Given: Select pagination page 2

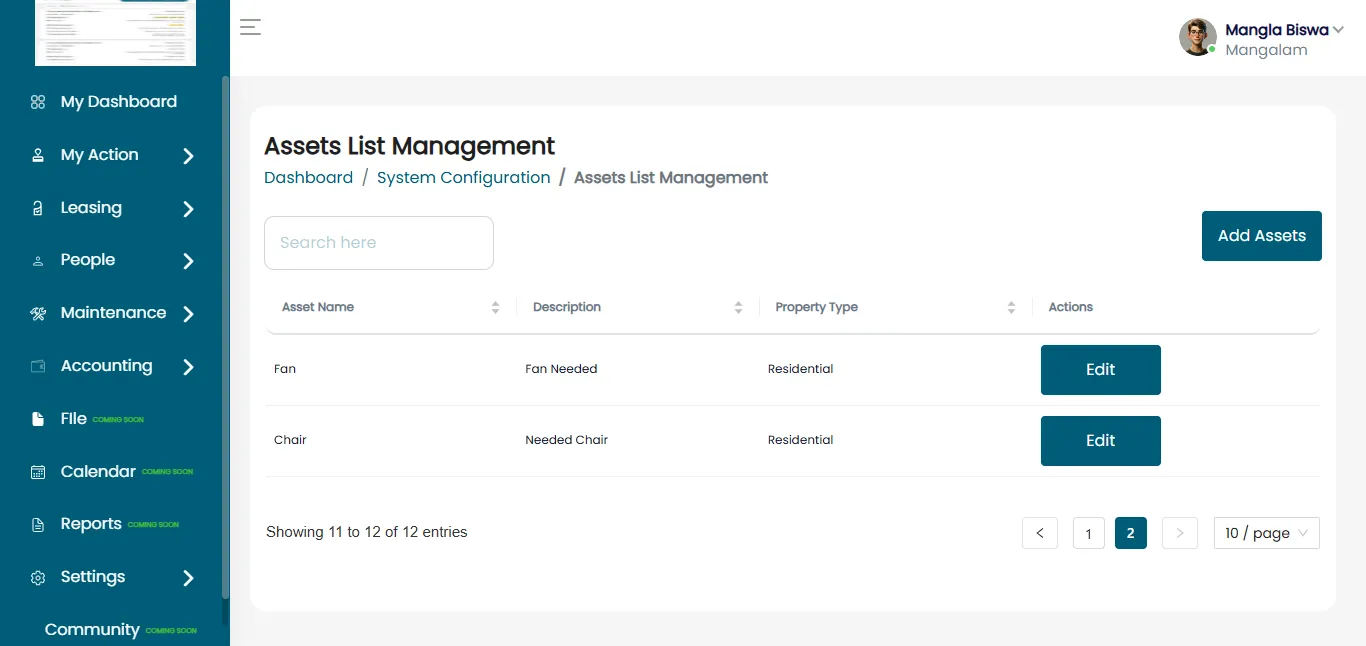Looking at the screenshot, I should coord(1131,533).
